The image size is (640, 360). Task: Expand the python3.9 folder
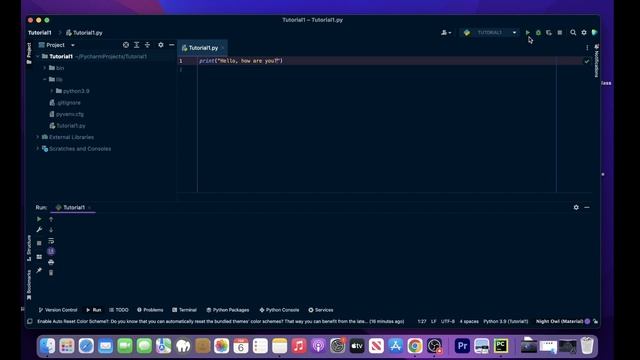(52, 91)
